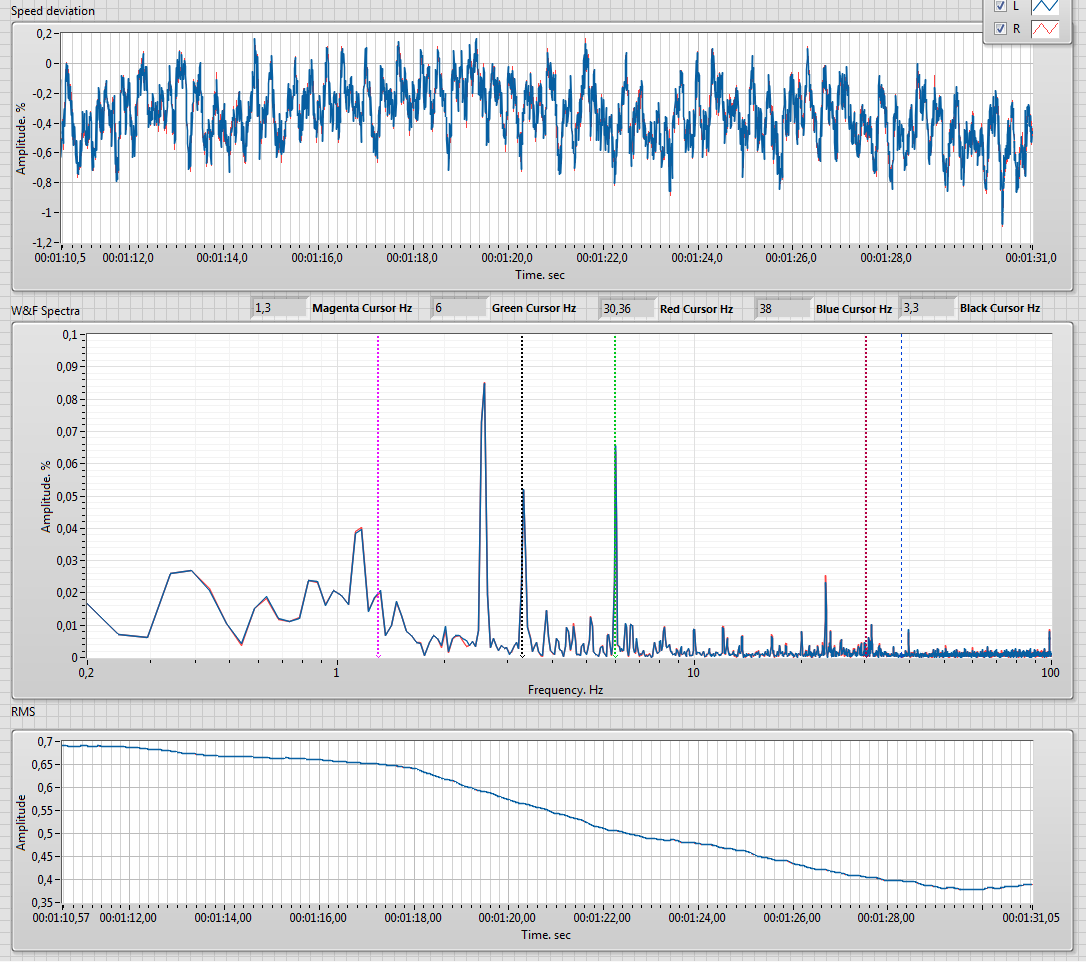
Task: Click the "00:01:31,0" end time tick
Action: (1031, 258)
